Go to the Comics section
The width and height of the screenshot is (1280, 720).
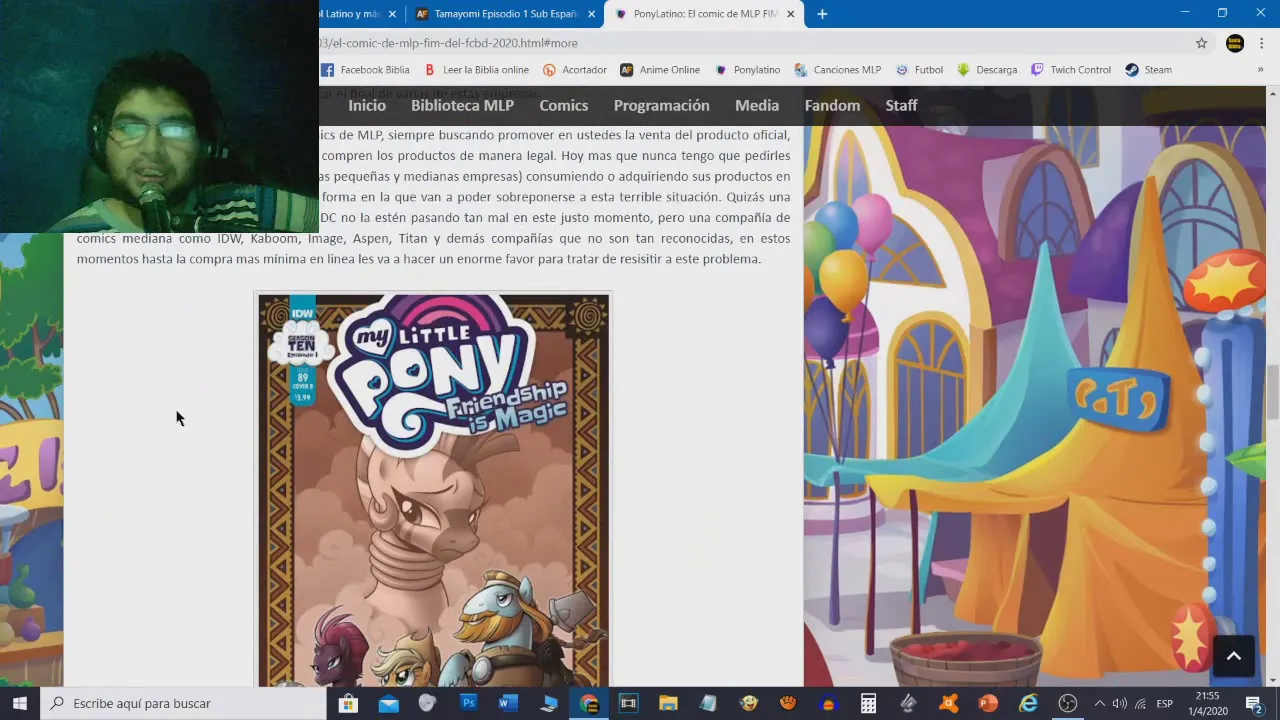563,105
